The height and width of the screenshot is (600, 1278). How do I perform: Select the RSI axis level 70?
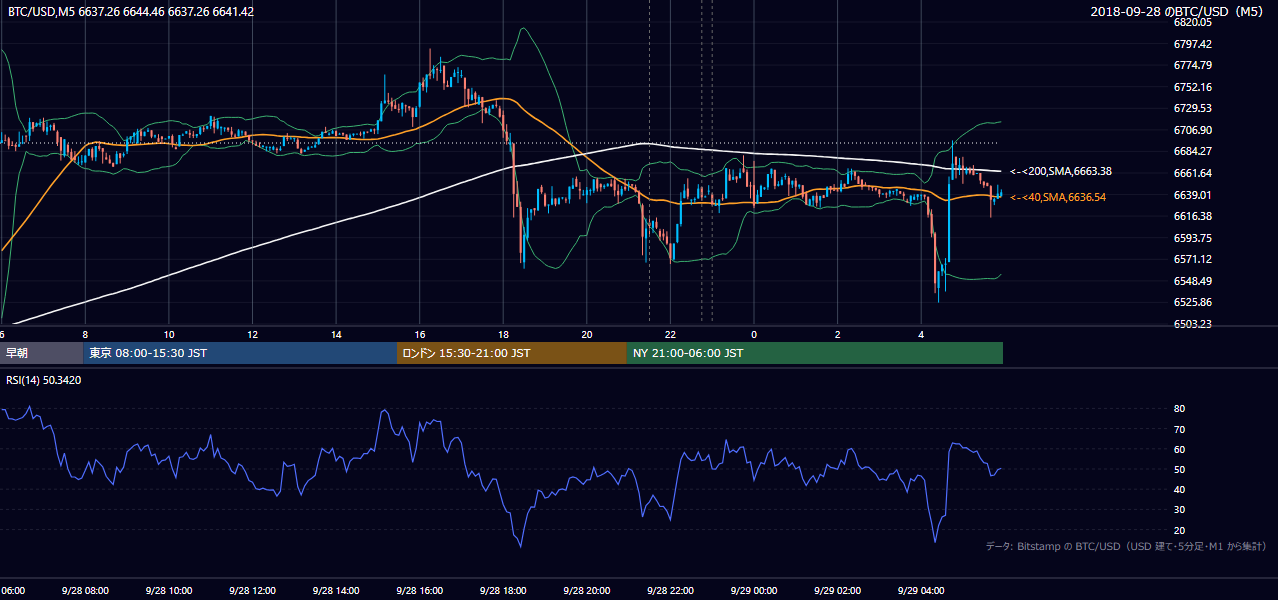coord(1179,429)
